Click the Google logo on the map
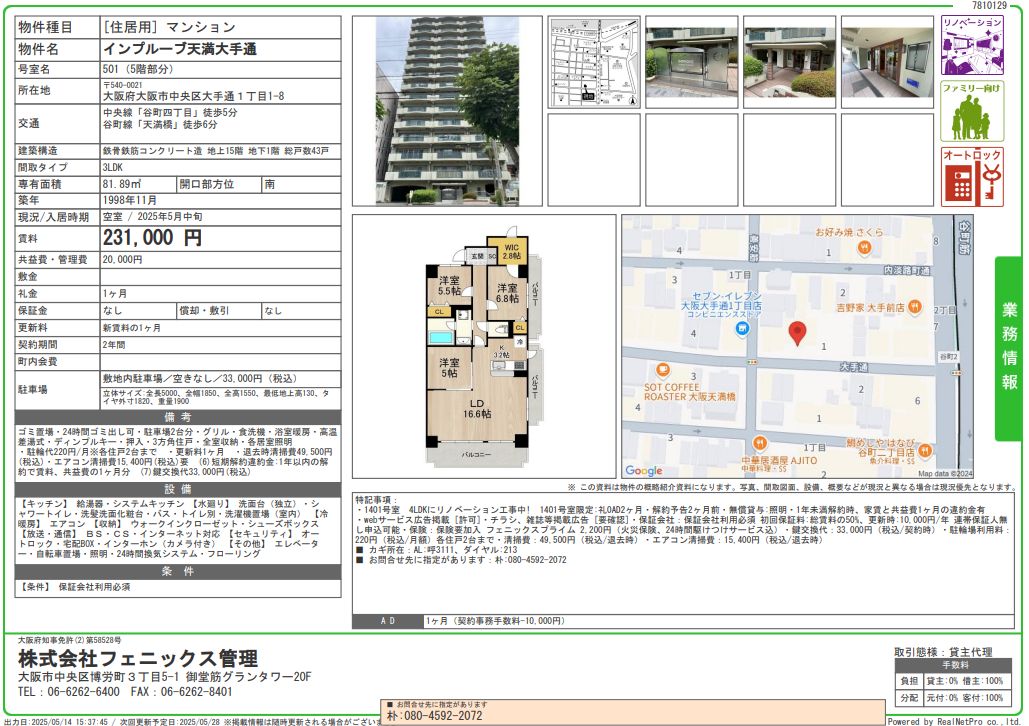The height and width of the screenshot is (726, 1029). (643, 471)
